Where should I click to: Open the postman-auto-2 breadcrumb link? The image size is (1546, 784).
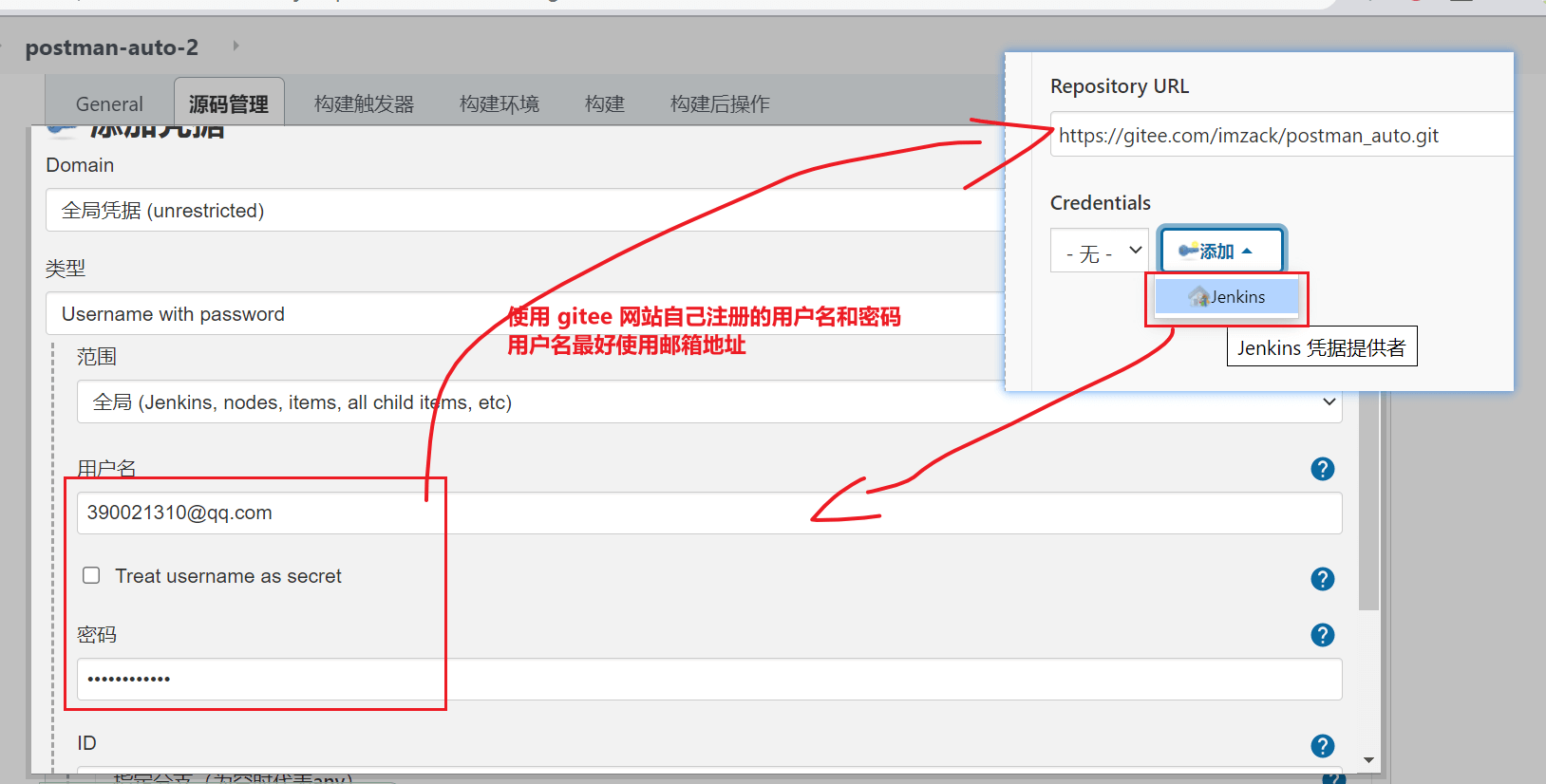point(112,47)
